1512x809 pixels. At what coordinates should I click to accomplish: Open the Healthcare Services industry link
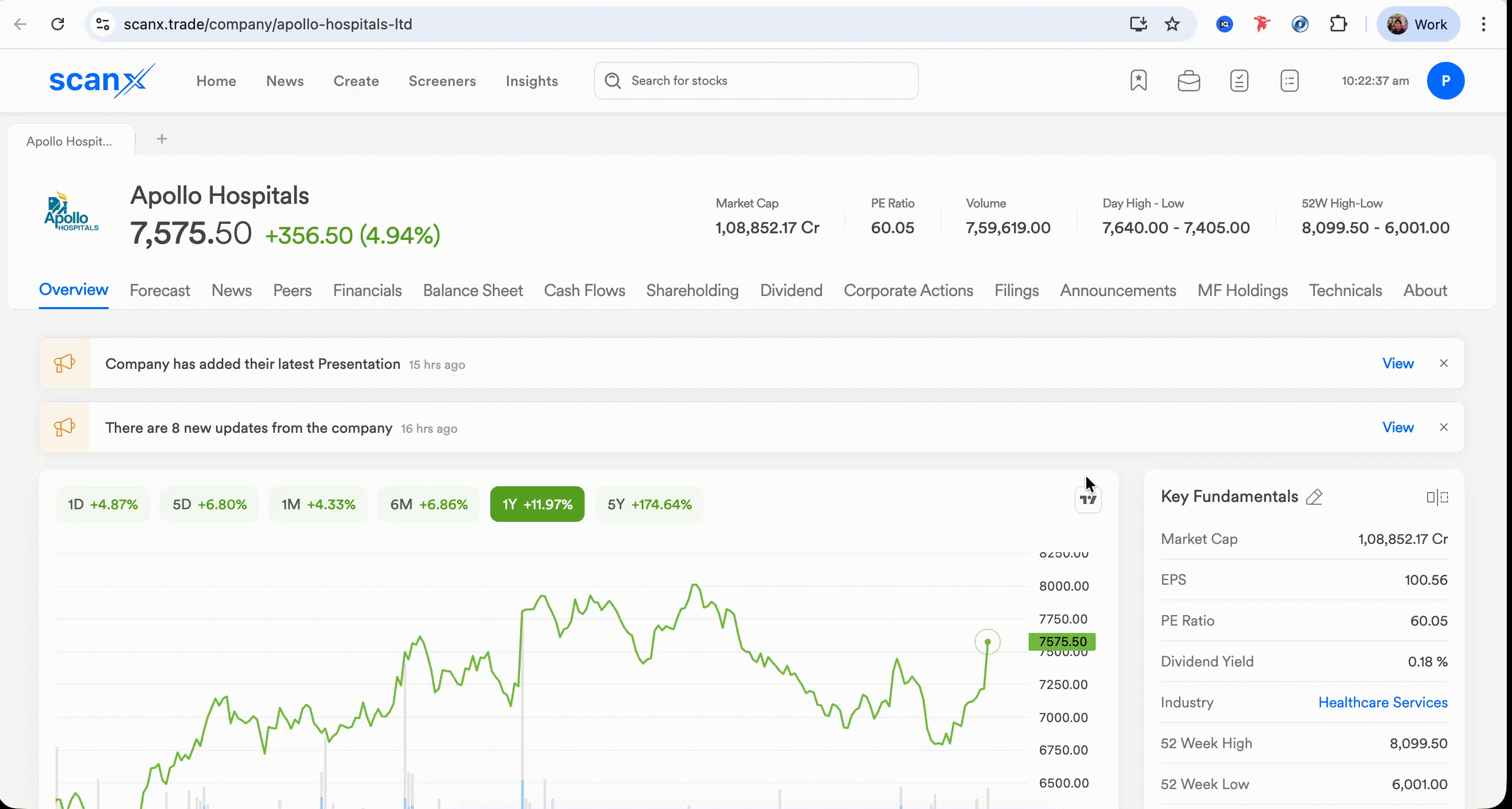pos(1383,702)
